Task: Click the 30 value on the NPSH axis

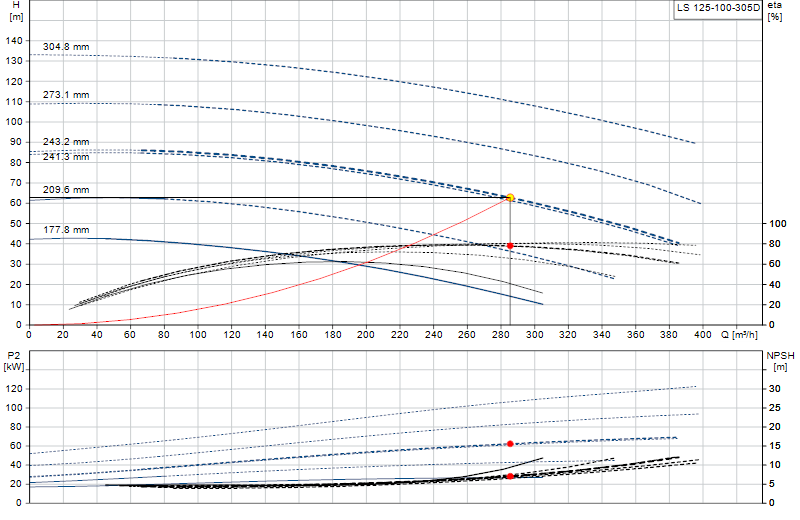Action: point(774,389)
